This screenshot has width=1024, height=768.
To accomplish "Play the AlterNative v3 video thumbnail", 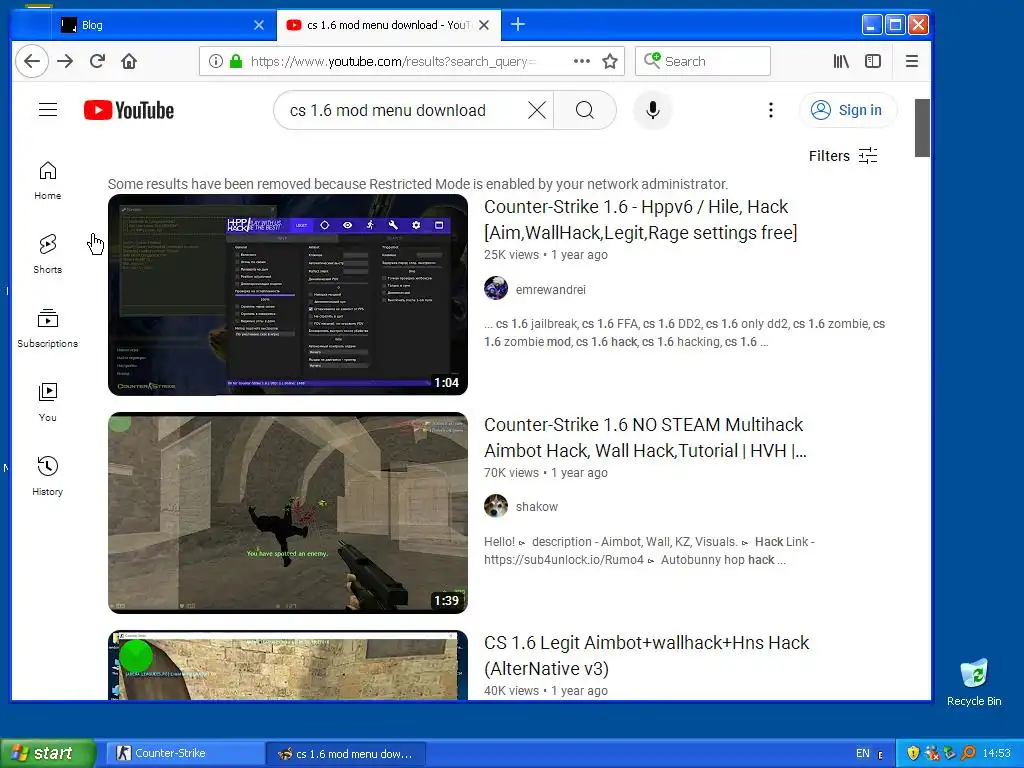I will 288,665.
